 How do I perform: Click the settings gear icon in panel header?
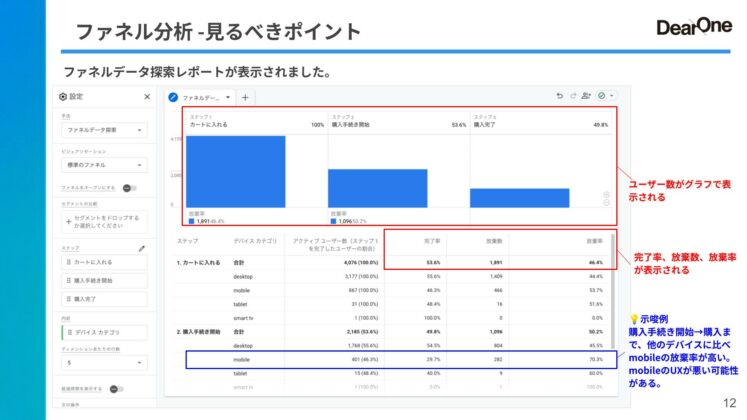[x=63, y=97]
